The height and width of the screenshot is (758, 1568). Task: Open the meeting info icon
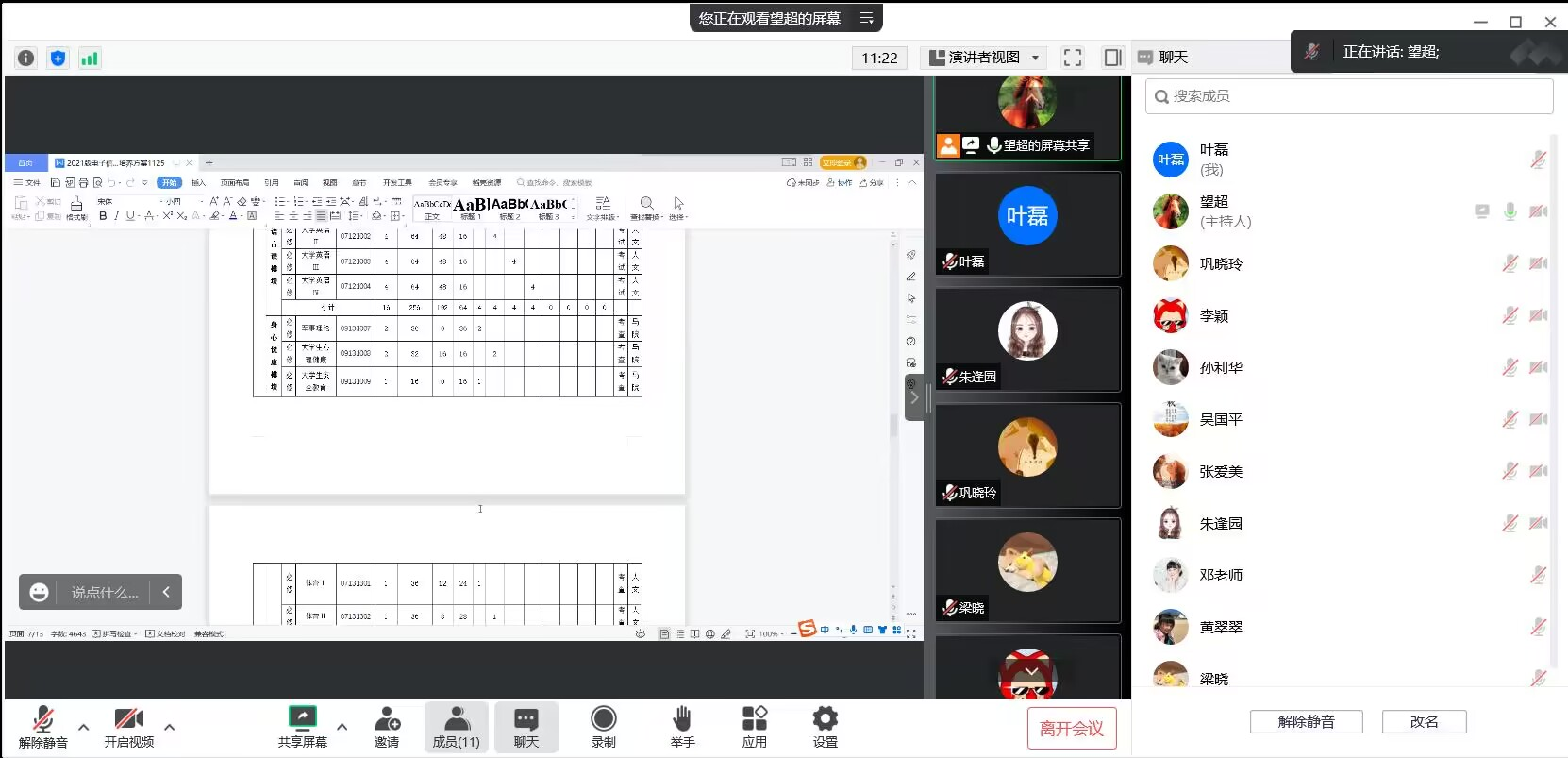tap(26, 58)
